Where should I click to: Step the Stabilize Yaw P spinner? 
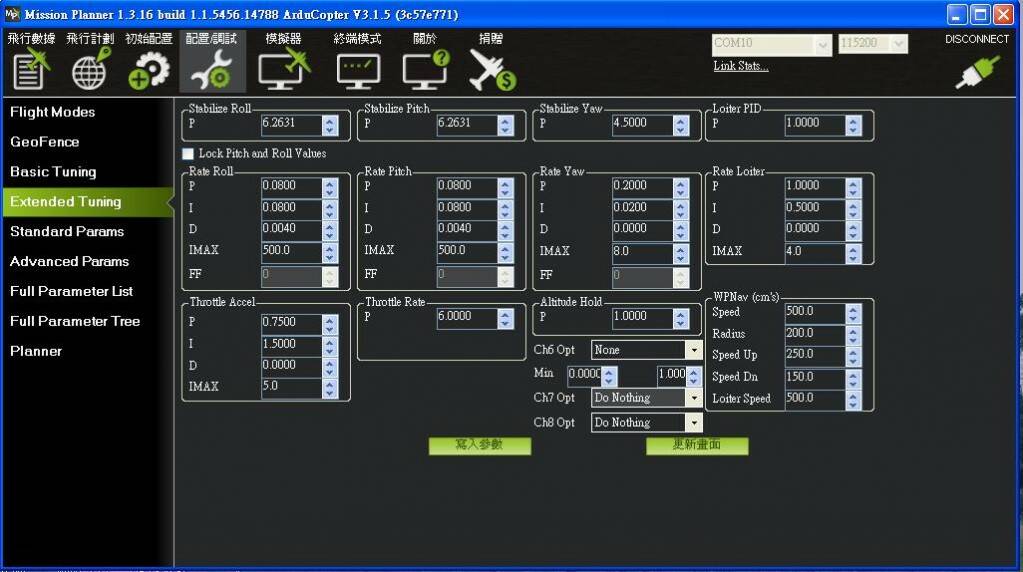click(680, 125)
